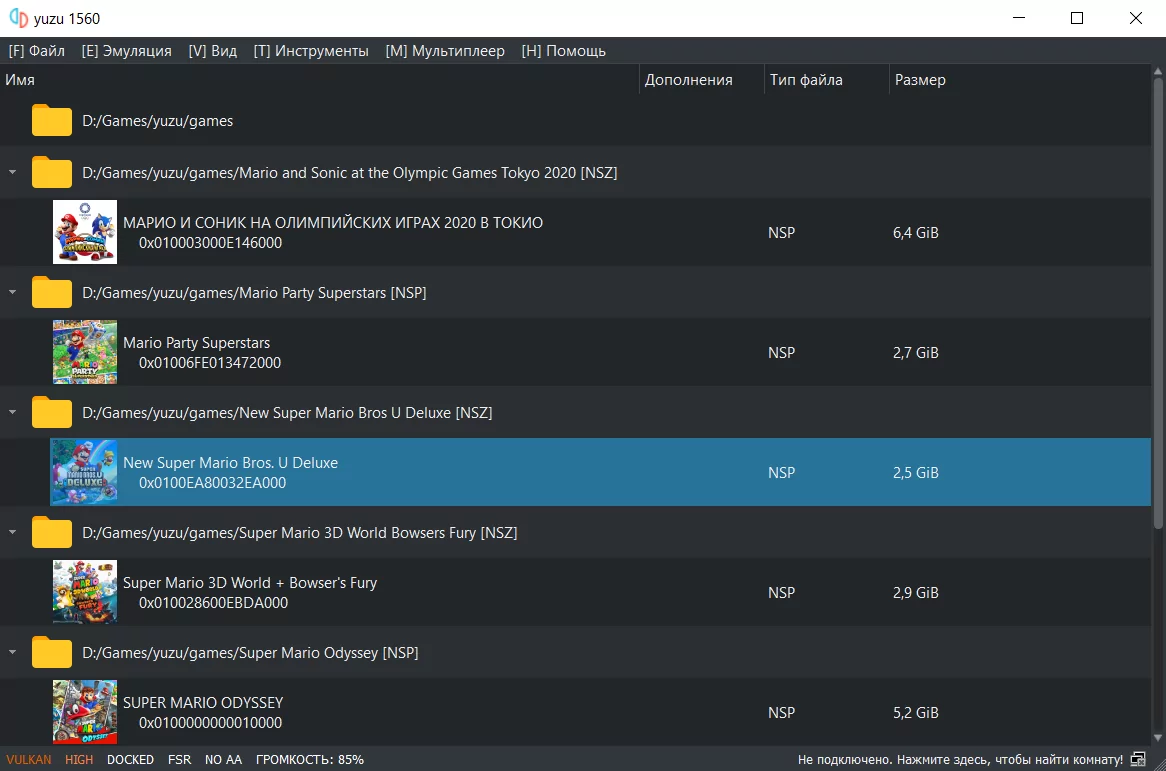The width and height of the screenshot is (1166, 771).
Task: Sort by the Дополнения column header
Action: (702, 80)
